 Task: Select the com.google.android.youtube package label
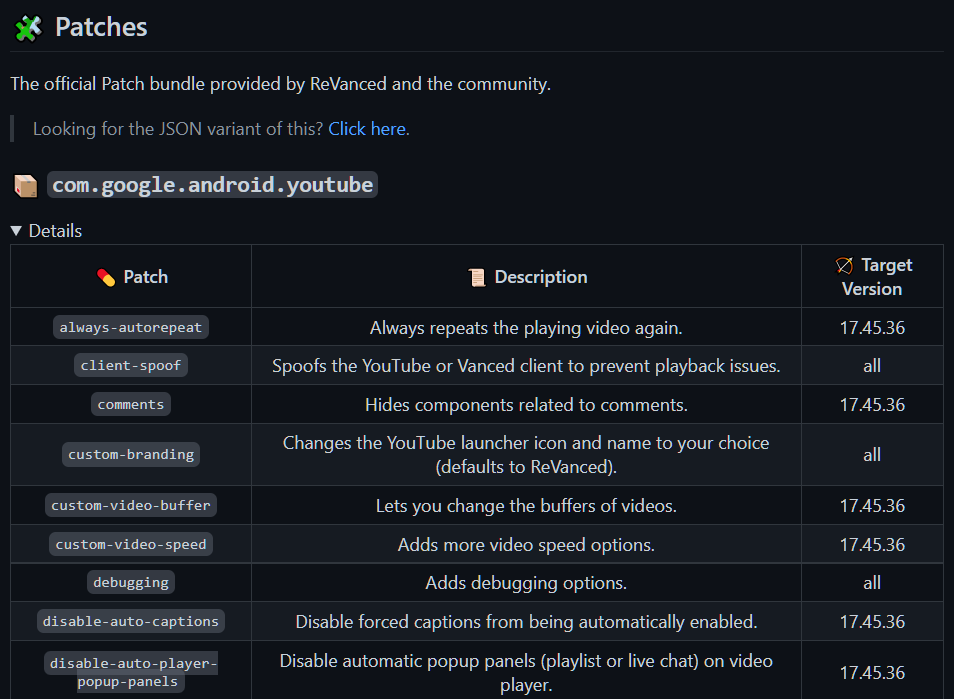click(212, 185)
